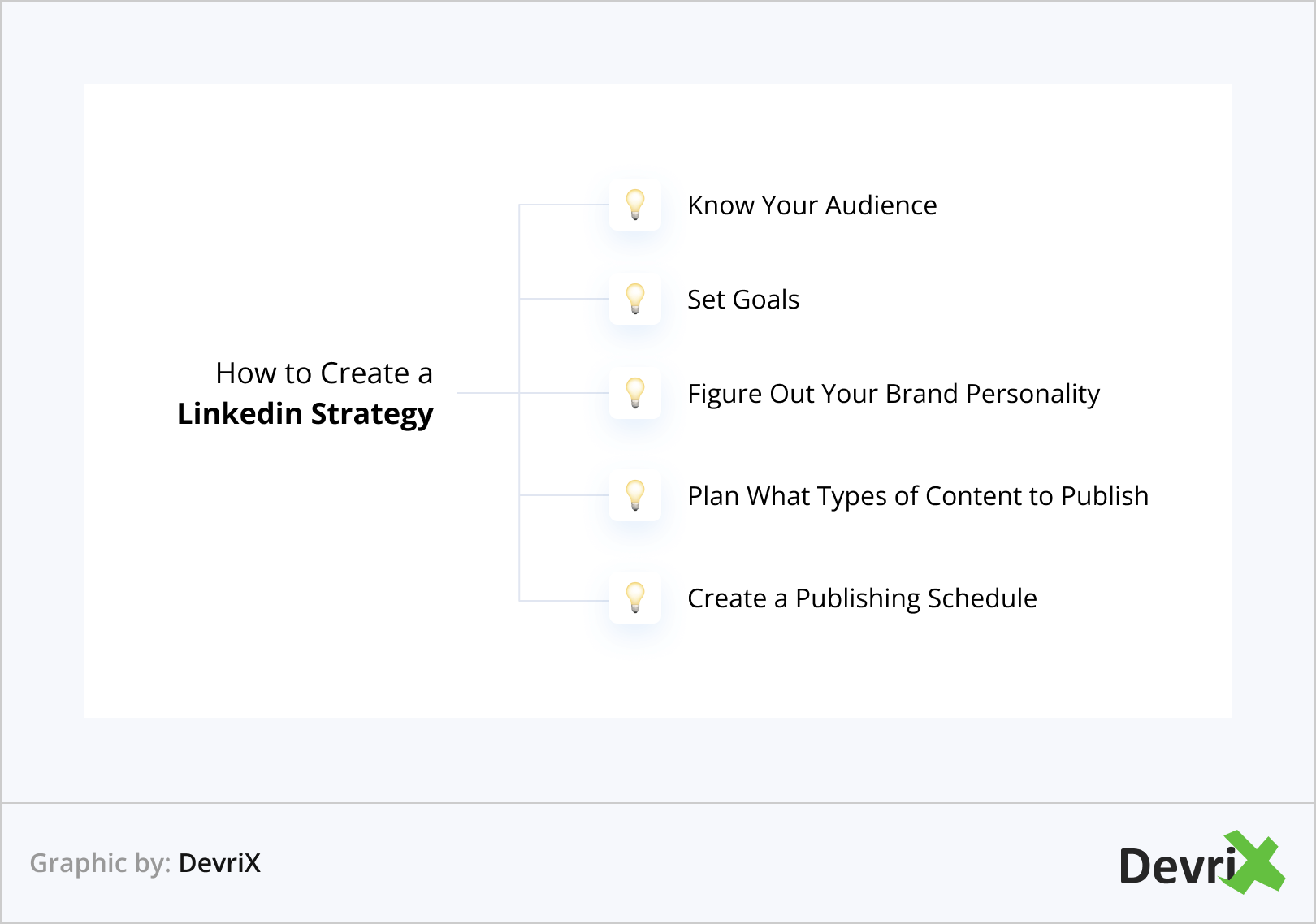The image size is (1316, 924).
Task: Click the DevriX logo wordmark in the footer
Action: tap(1176, 866)
